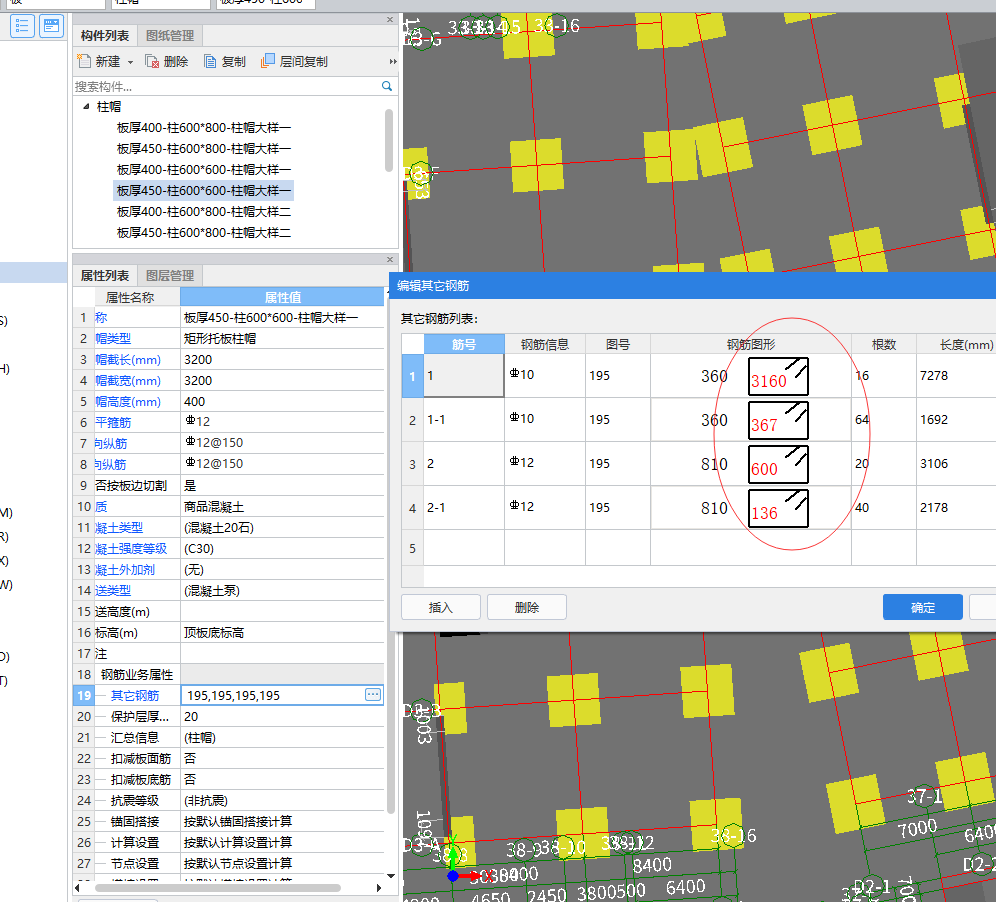Click the 钢筋业务属性 group row
The width and height of the screenshot is (996, 902).
[229, 674]
